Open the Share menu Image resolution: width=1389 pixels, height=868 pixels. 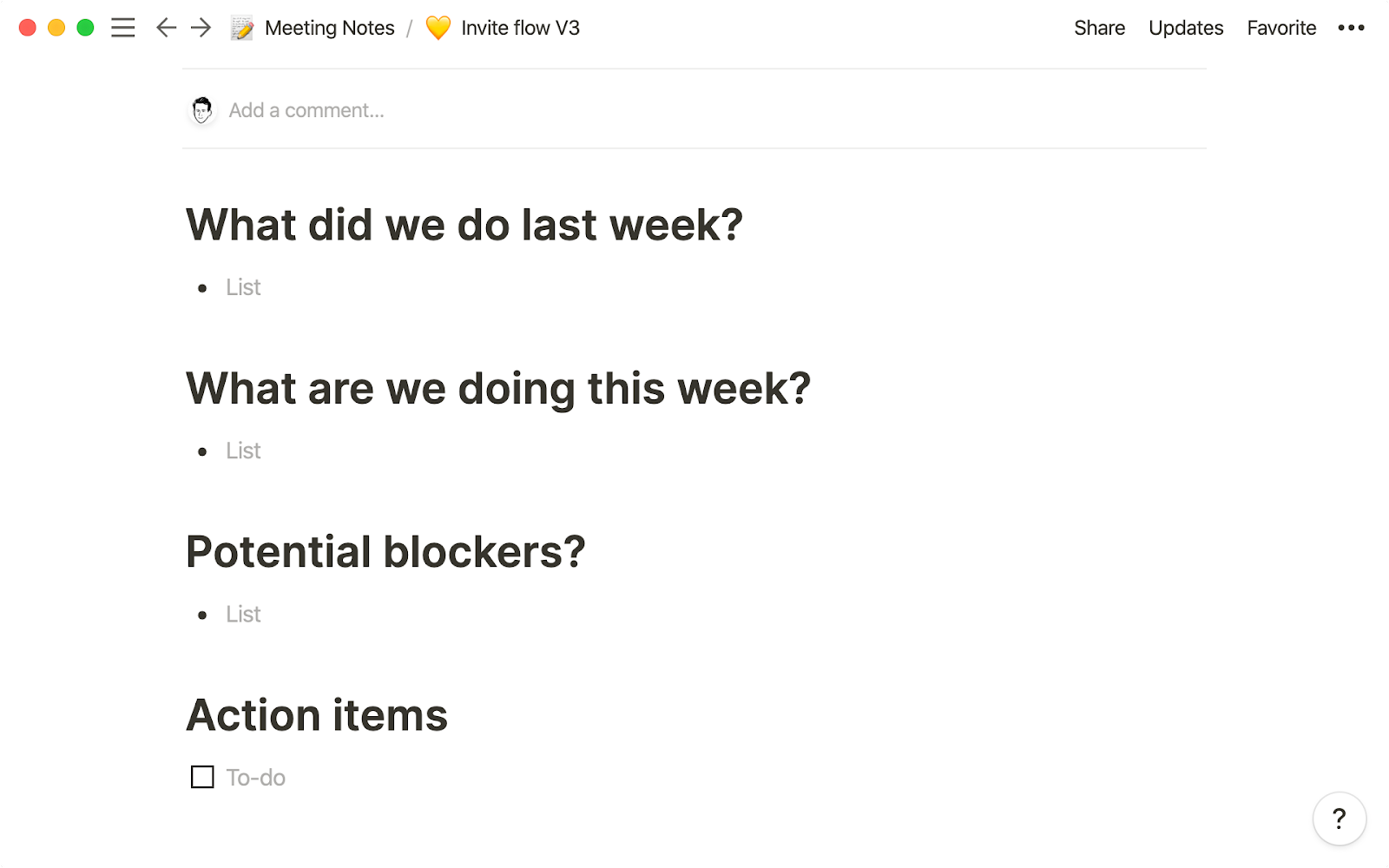coord(1099,28)
